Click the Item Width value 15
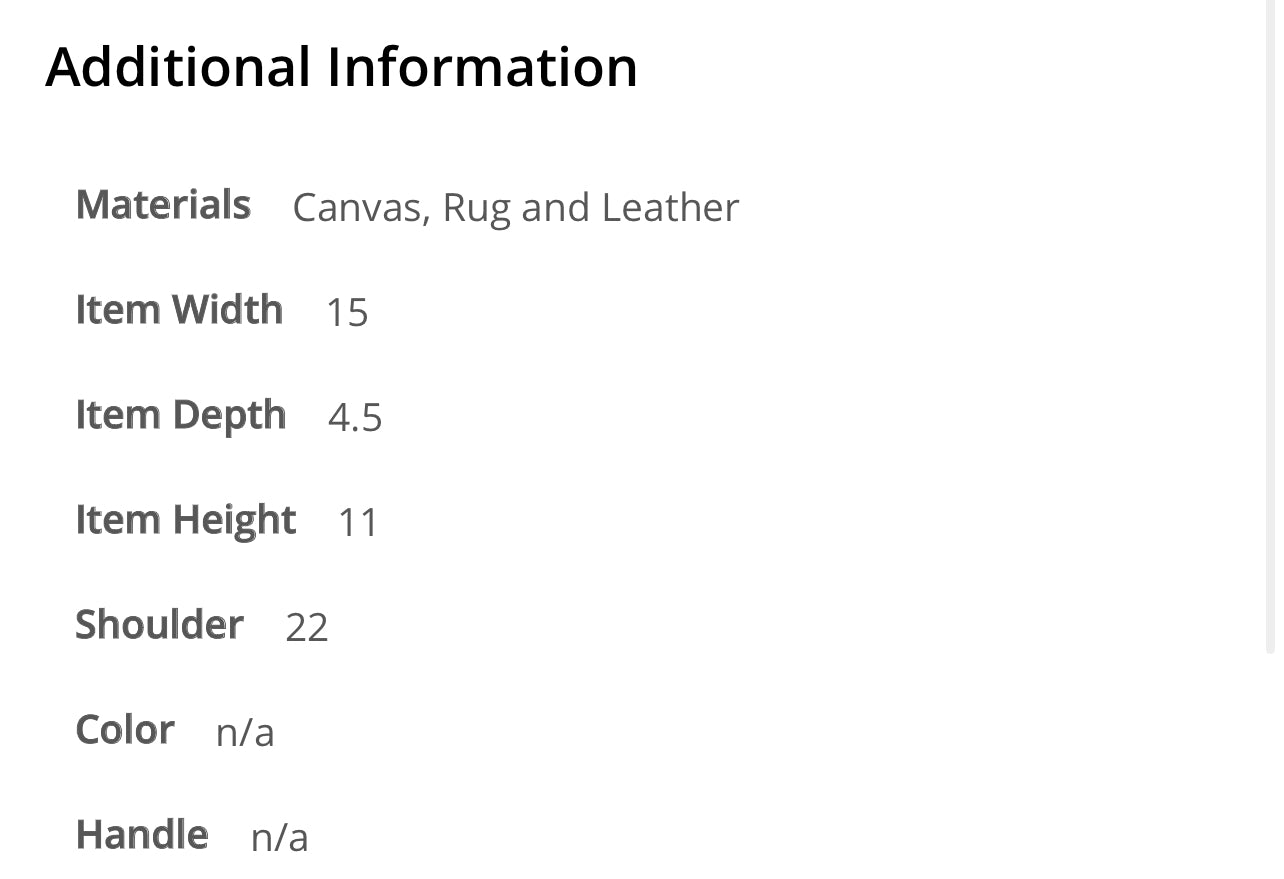Screen dimensions: 1284x879 tap(347, 312)
